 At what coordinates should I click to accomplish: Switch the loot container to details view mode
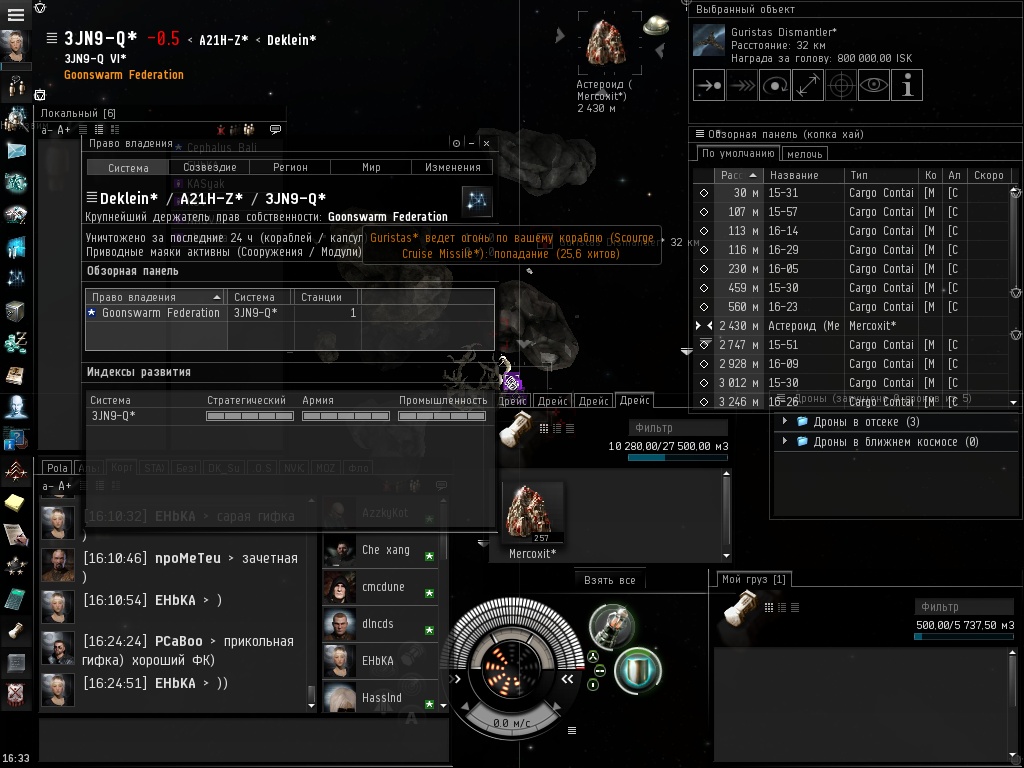tap(557, 428)
